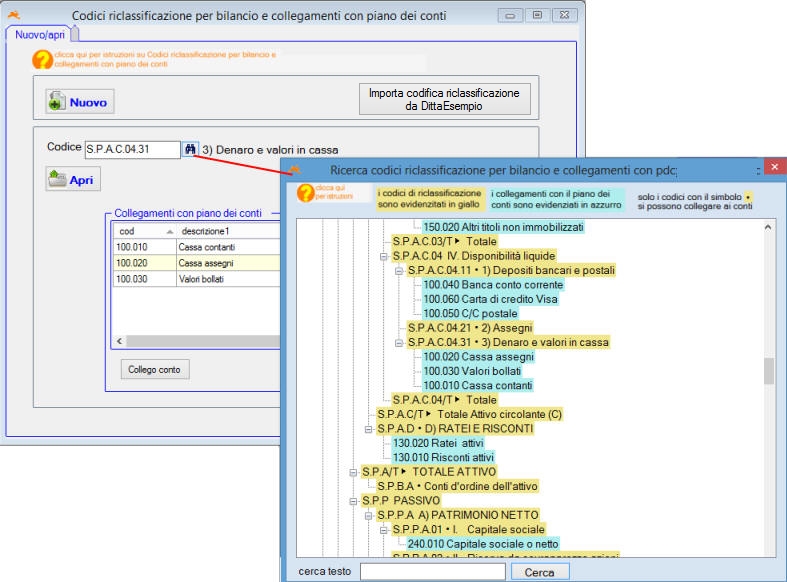Viewport: 787px width, 582px height.
Task: Select S.P.A.C.04.21 Assegni tree item
Action: (x=470, y=328)
